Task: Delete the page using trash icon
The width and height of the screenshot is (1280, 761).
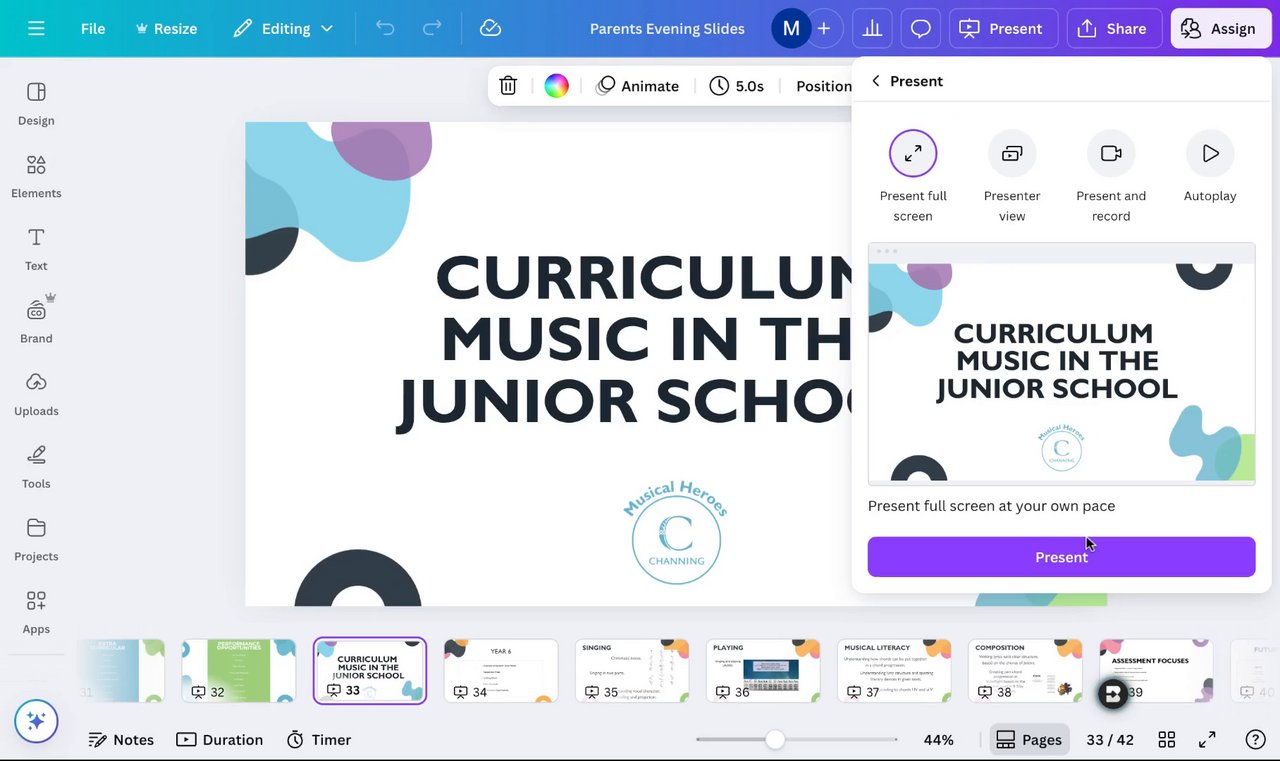Action: coord(508,86)
